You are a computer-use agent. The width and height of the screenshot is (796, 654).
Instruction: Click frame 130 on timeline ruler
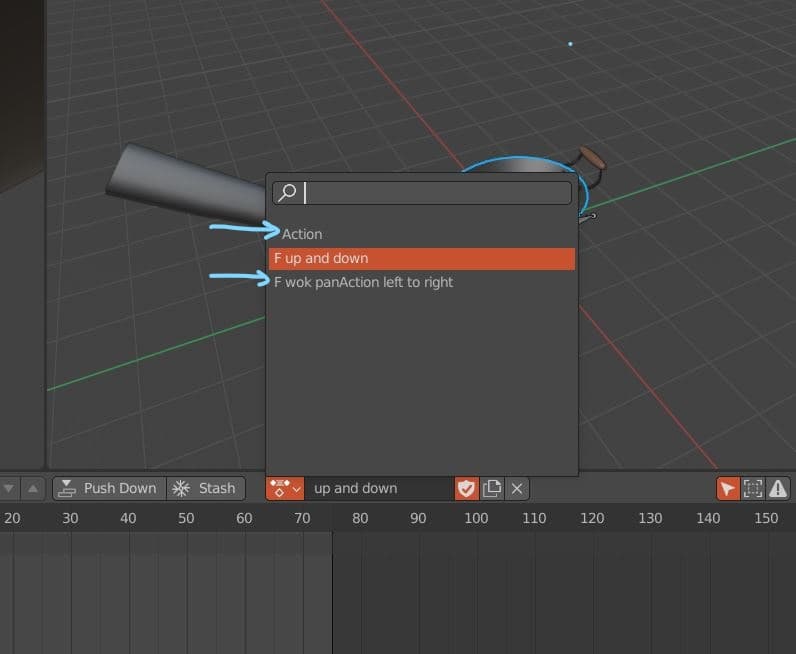click(x=650, y=518)
